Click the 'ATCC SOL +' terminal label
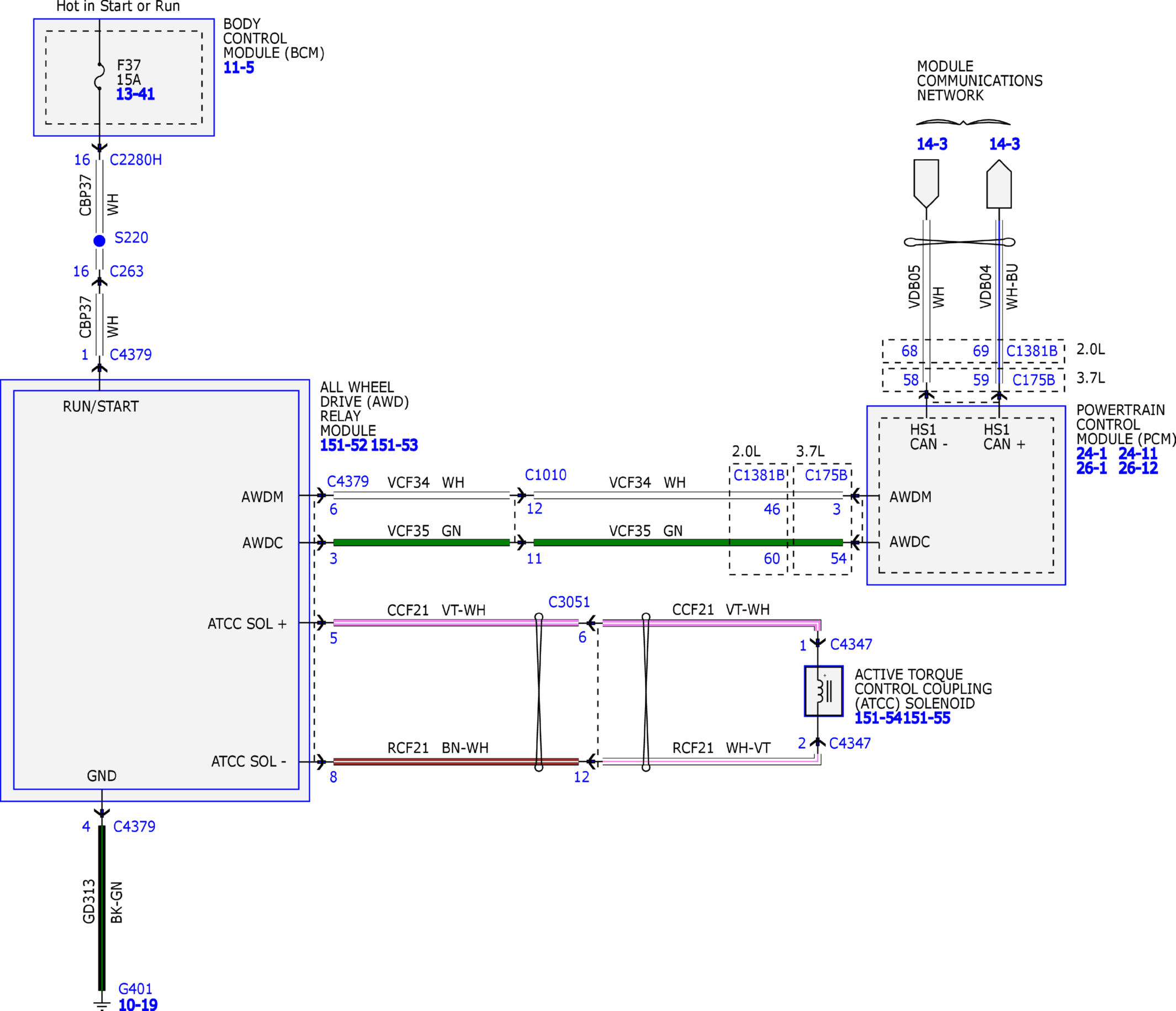 tap(247, 624)
